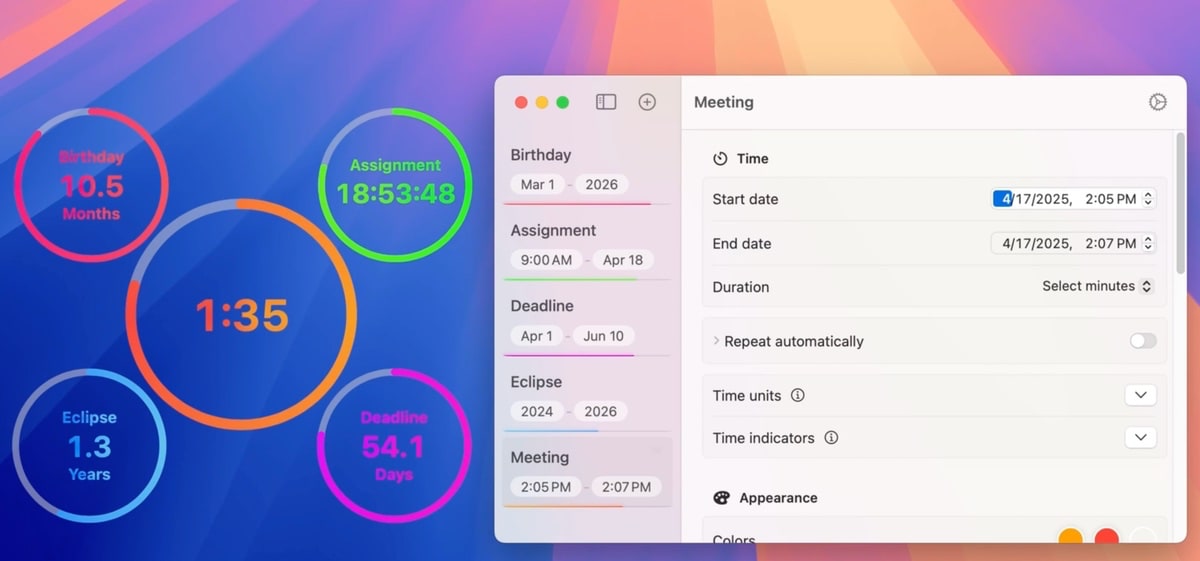Open the settings gear icon
1200x561 pixels.
(x=1157, y=102)
